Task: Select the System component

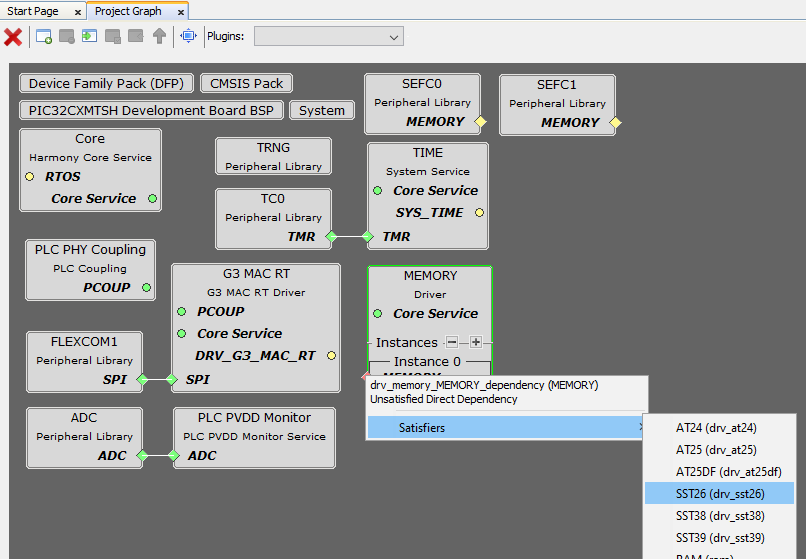Action: tap(322, 111)
